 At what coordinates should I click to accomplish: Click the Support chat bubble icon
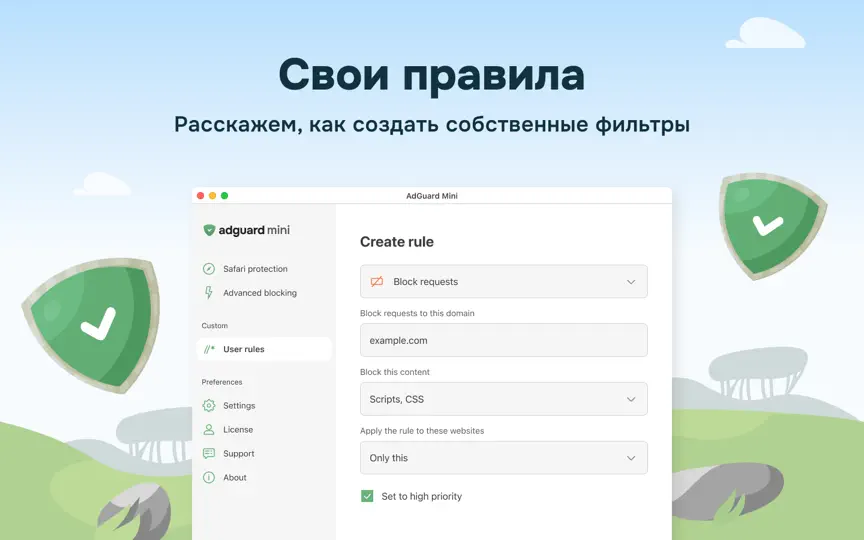click(x=208, y=453)
